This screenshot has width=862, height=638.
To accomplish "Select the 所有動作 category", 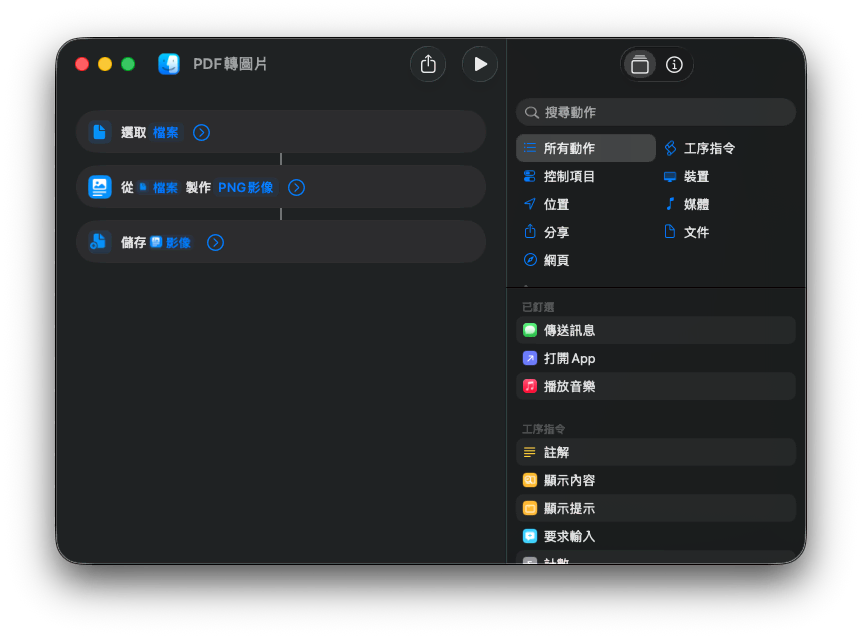I will click(586, 148).
